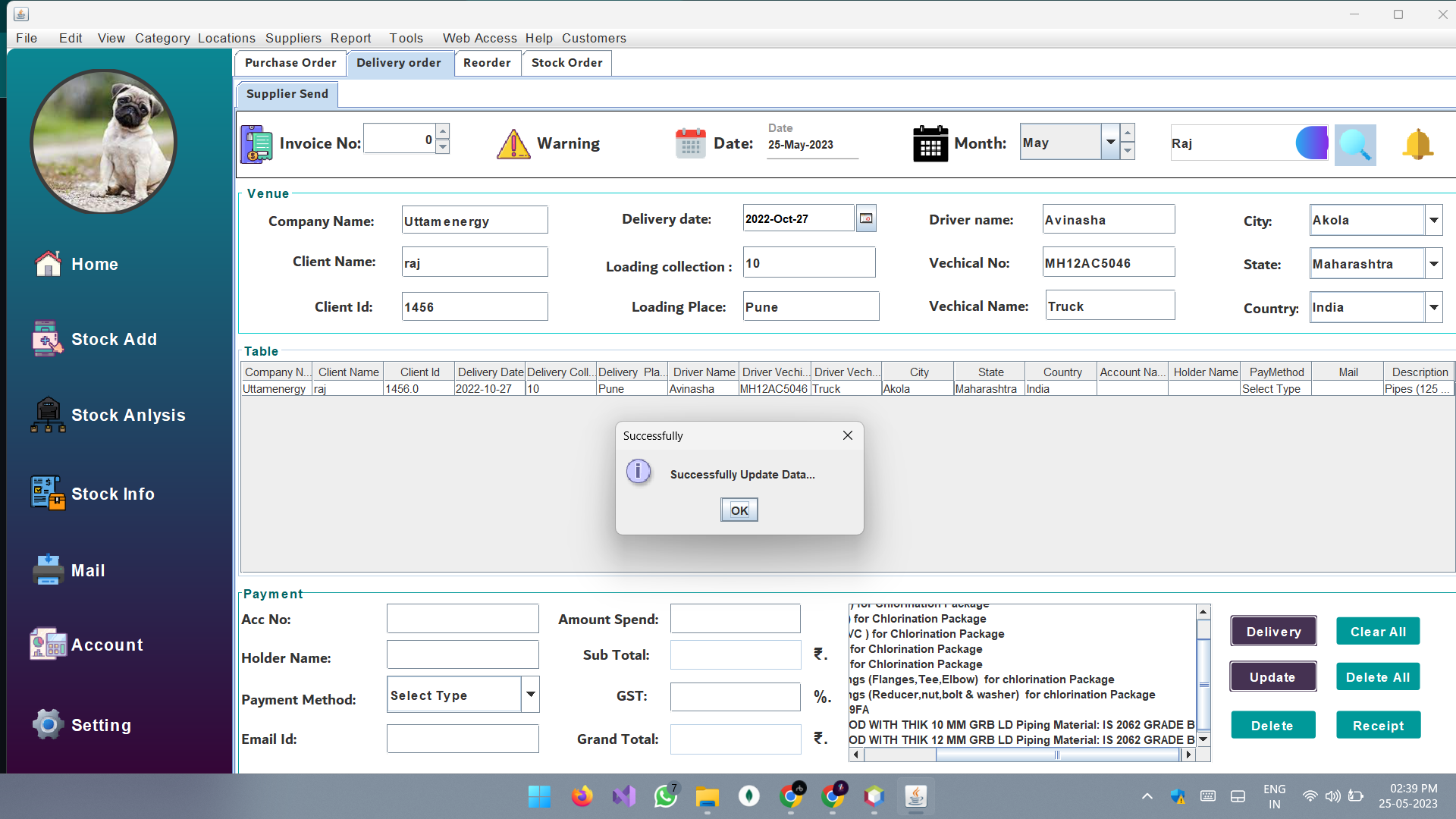Click the Warning triangle icon
1456x819 pixels.
pos(514,144)
